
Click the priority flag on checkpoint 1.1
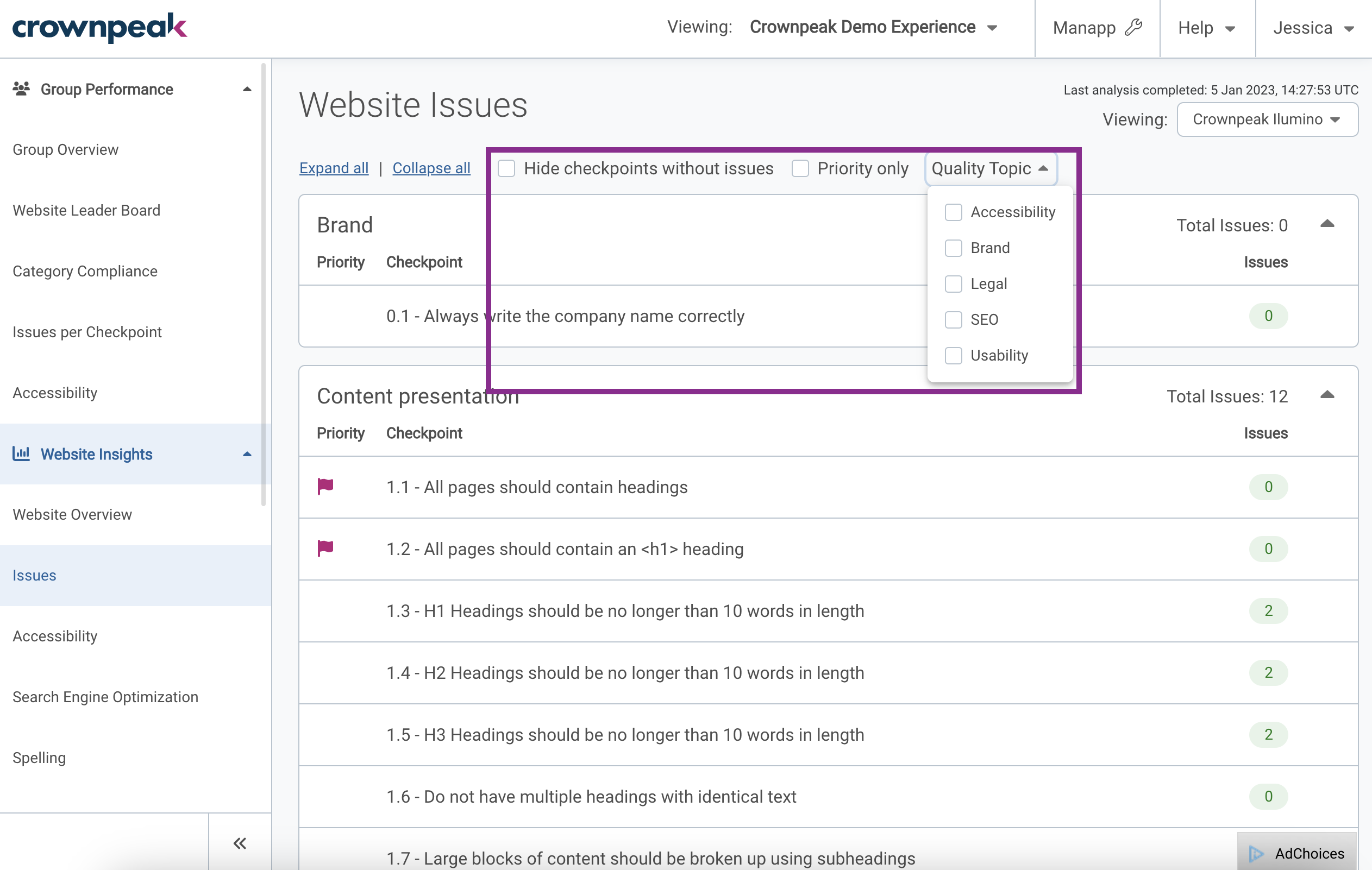pos(325,487)
